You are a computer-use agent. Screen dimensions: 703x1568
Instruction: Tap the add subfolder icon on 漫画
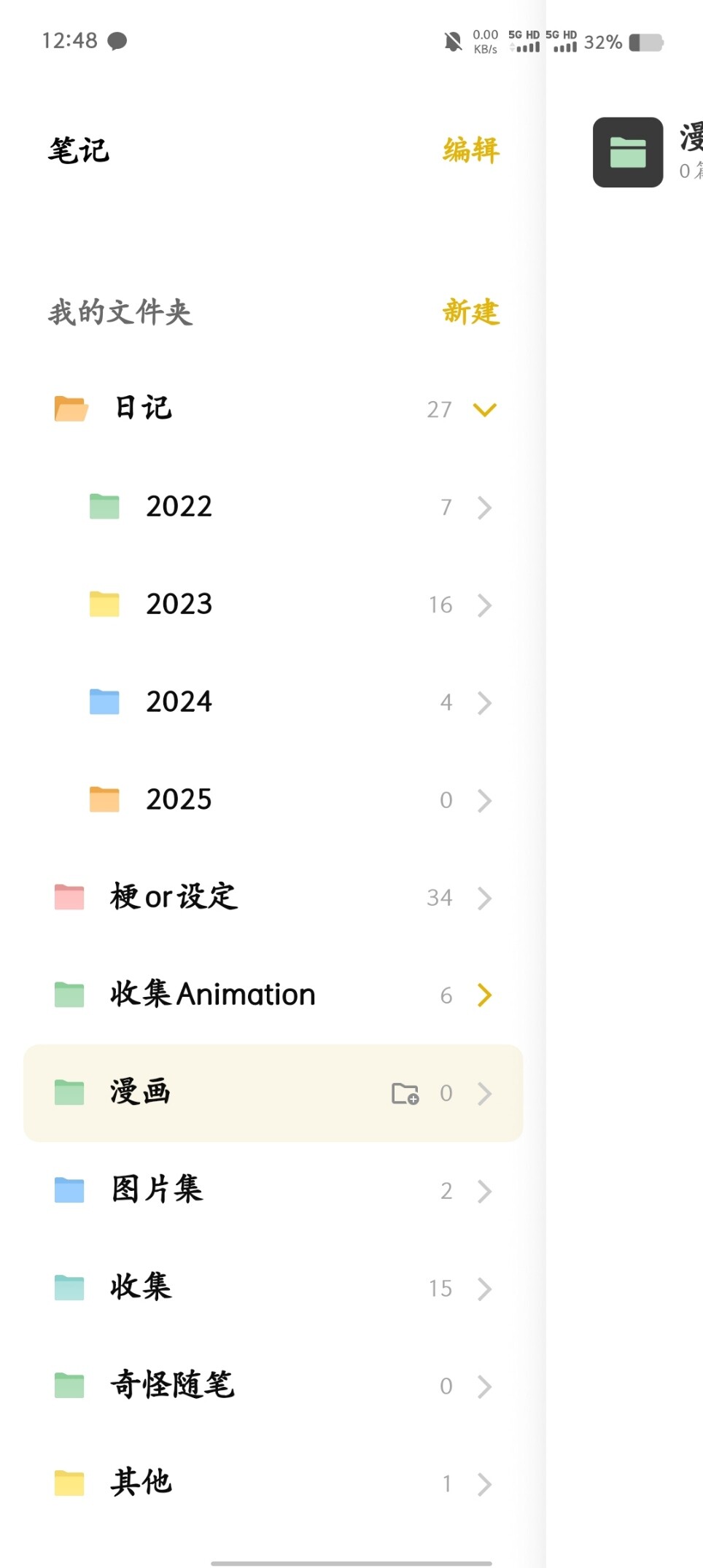pyautogui.click(x=405, y=1093)
